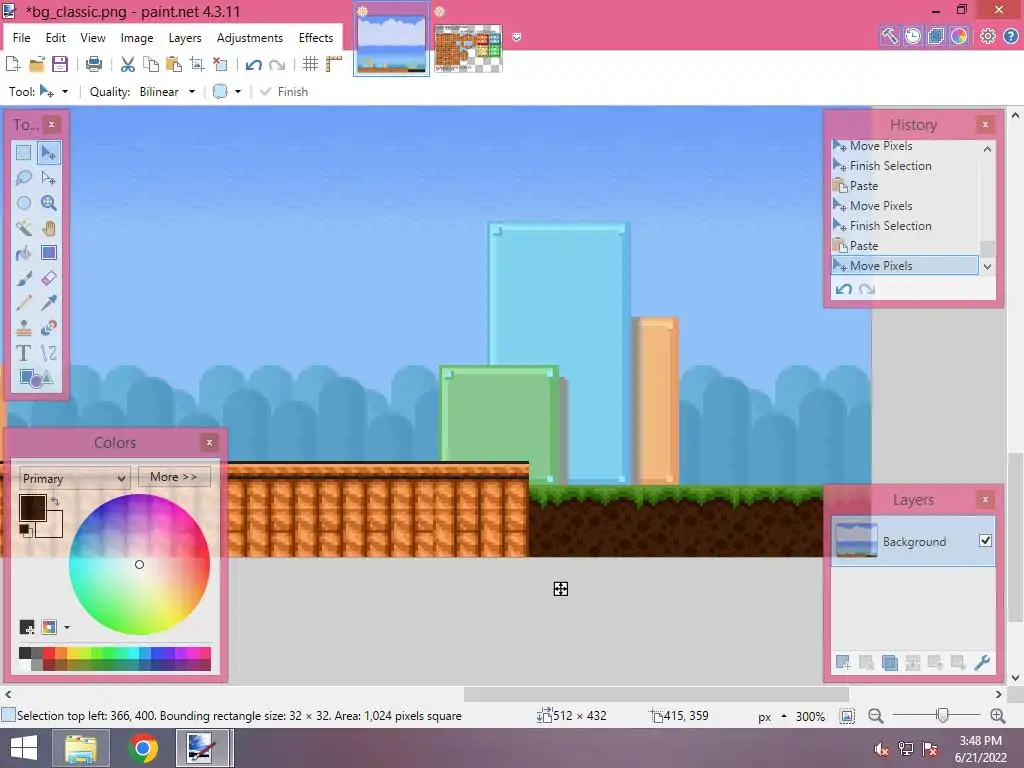Open the Adjustments menu
The height and width of the screenshot is (768, 1024).
pos(250,38)
